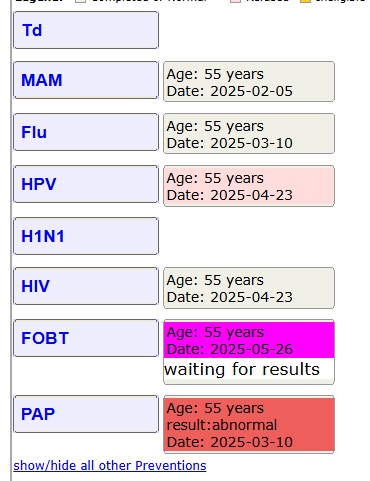370x481 pixels.
Task: Open the PAP record dated 2025-03-10
Action: coord(249,425)
